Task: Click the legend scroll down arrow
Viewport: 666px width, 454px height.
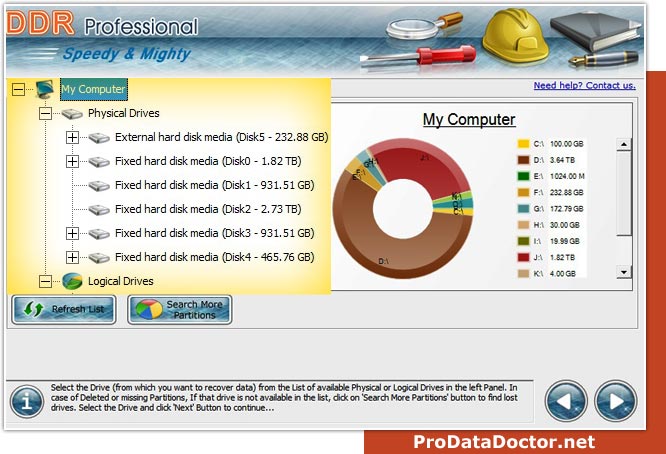Action: [624, 272]
